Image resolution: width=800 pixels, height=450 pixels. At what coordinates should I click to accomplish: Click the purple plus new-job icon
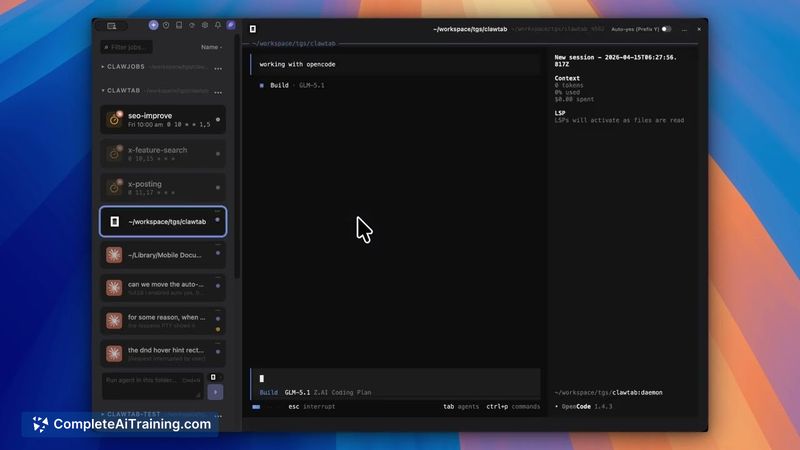[x=153, y=25]
